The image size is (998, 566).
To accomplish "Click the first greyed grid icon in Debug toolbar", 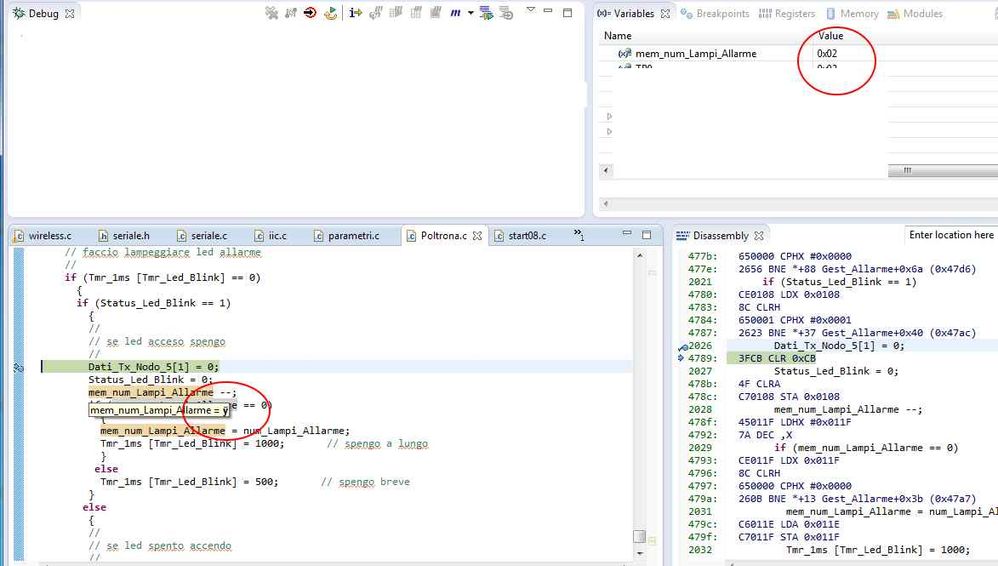I will [396, 13].
